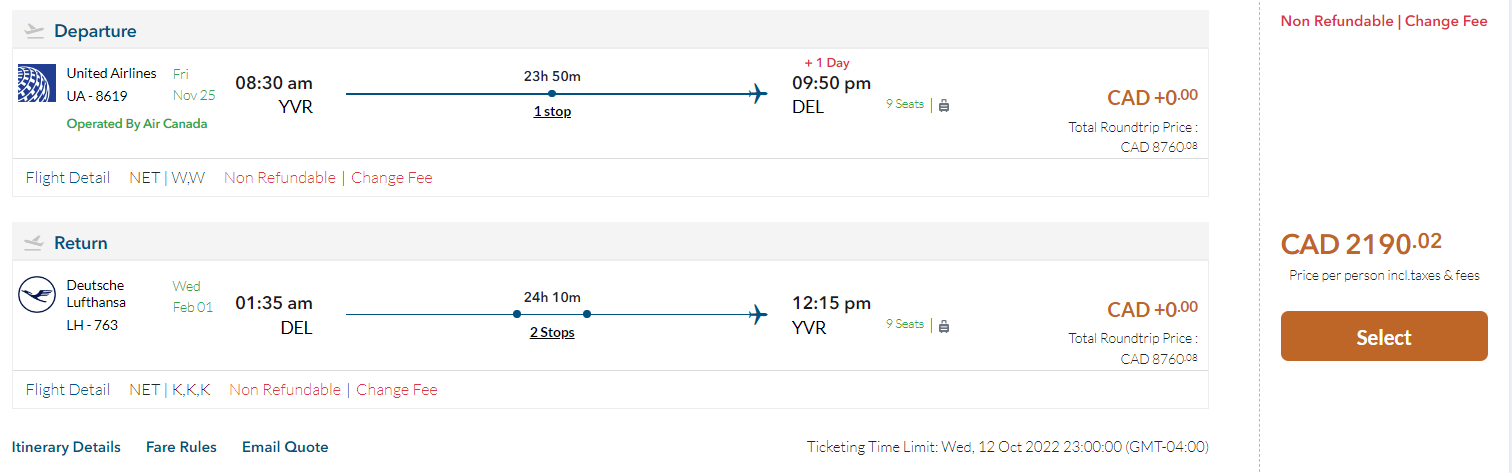Click the departure route airplane arrow icon

(x=759, y=94)
